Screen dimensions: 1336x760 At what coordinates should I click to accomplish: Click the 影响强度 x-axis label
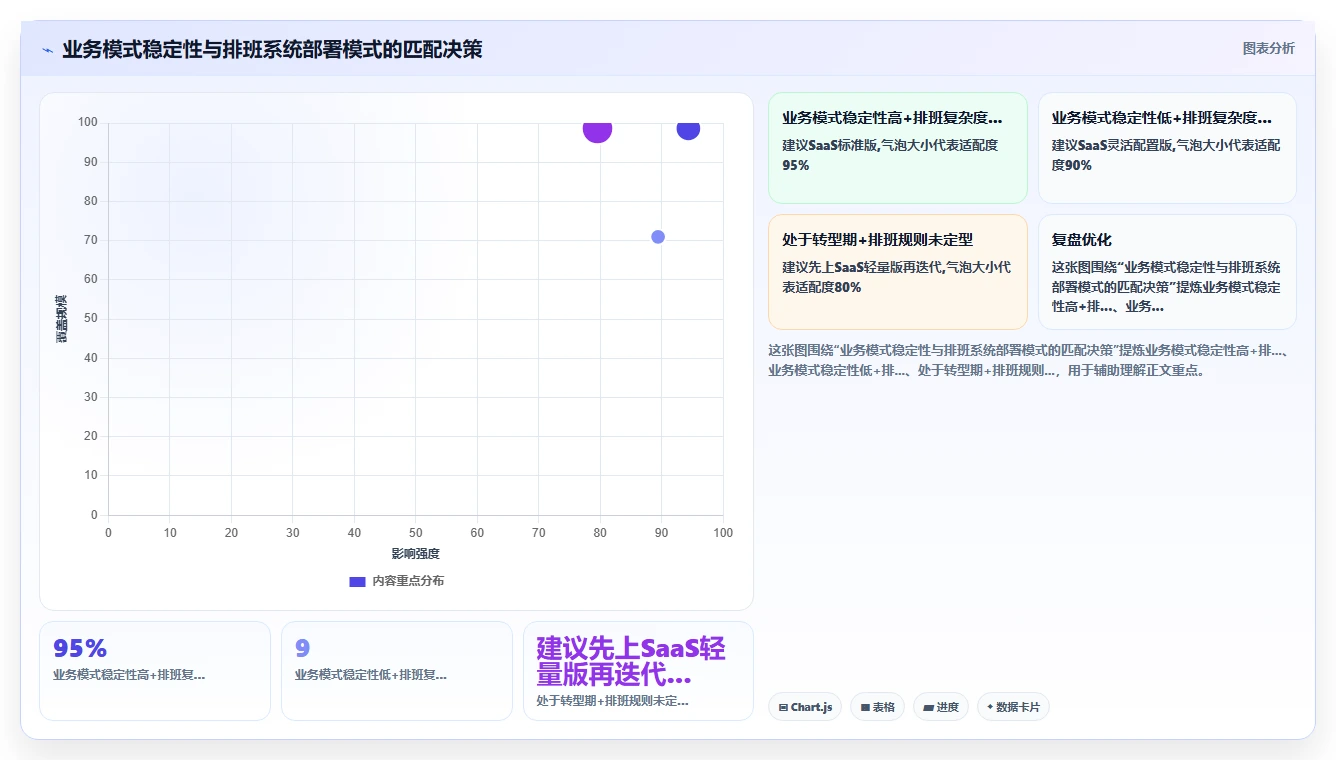pos(415,553)
